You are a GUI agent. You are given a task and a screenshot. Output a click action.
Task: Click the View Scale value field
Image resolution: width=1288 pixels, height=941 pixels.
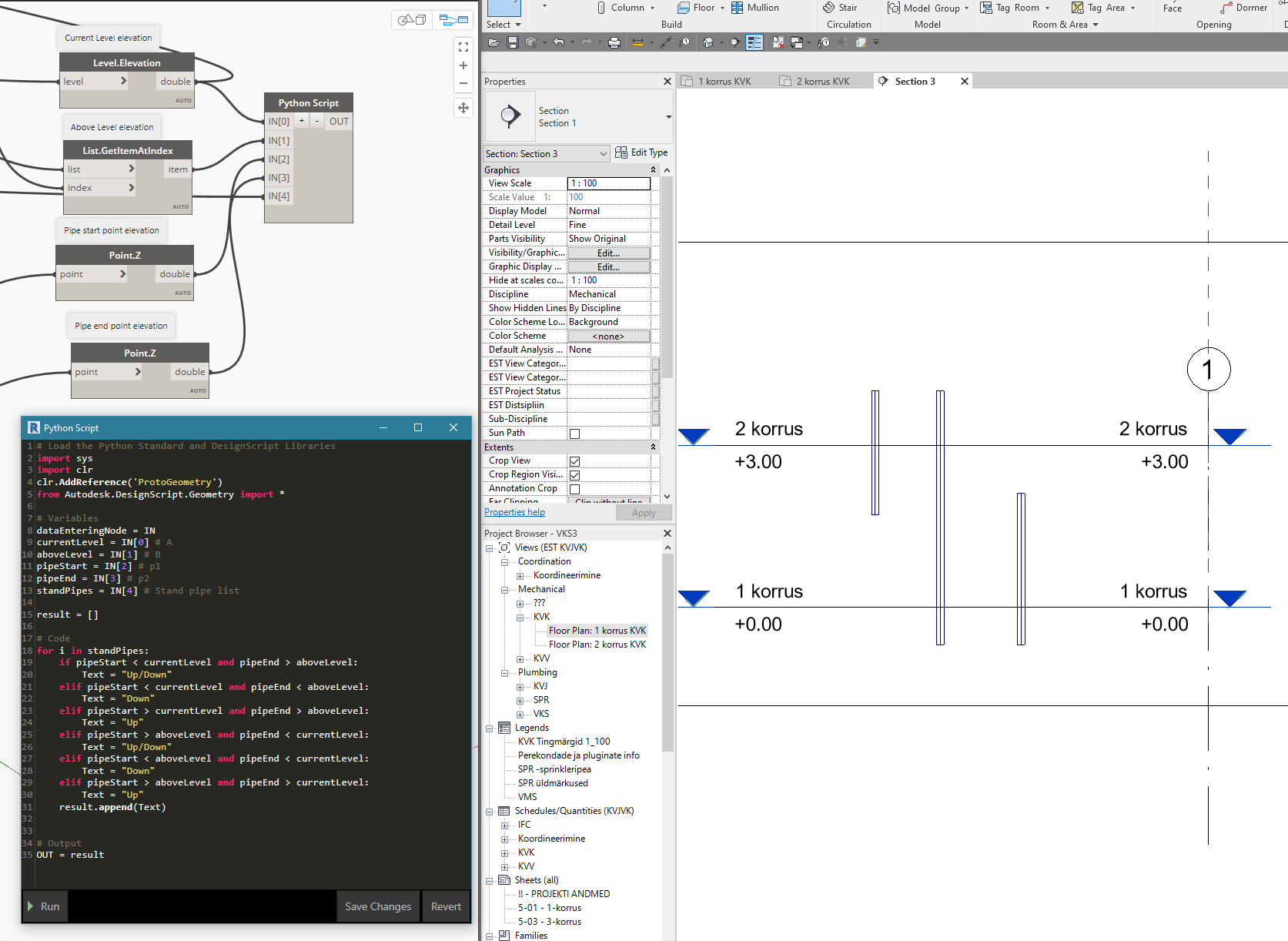tap(608, 183)
